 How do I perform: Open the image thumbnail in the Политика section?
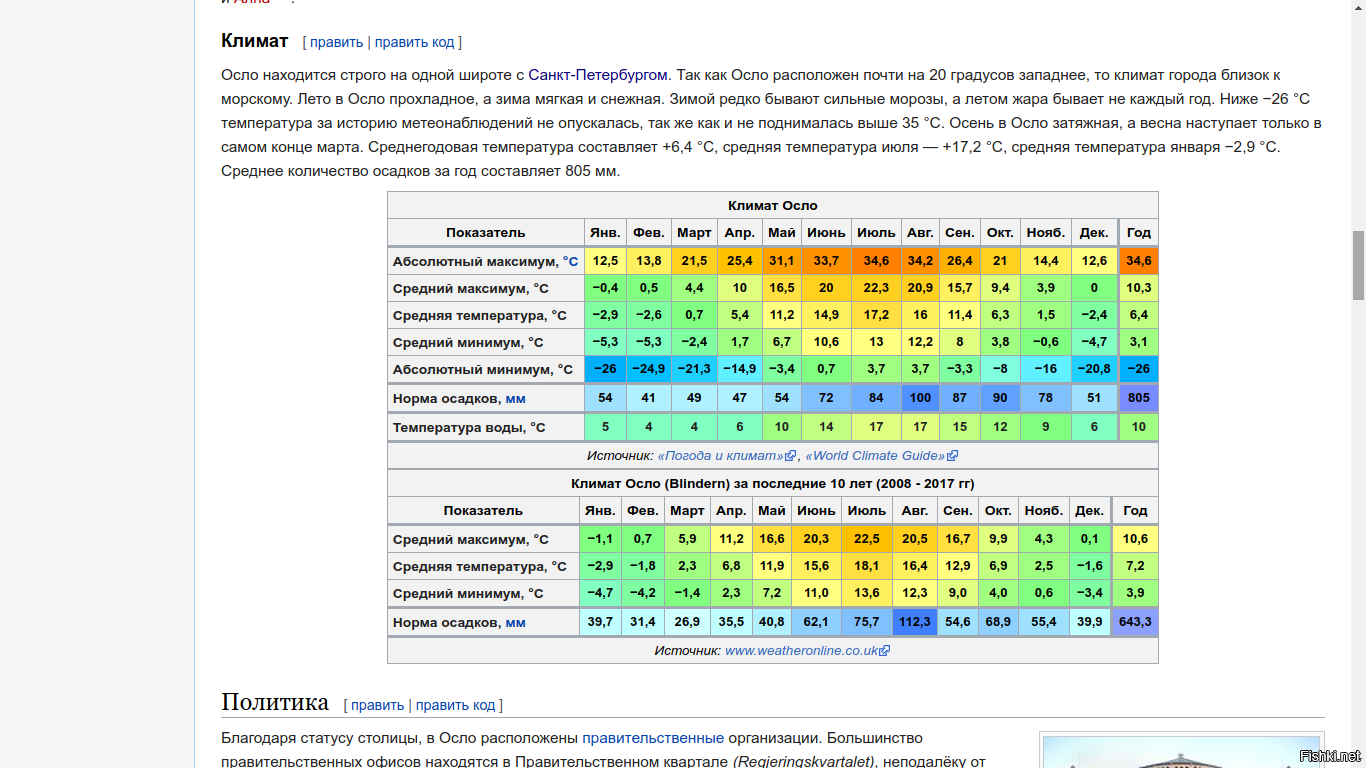pos(1180,752)
